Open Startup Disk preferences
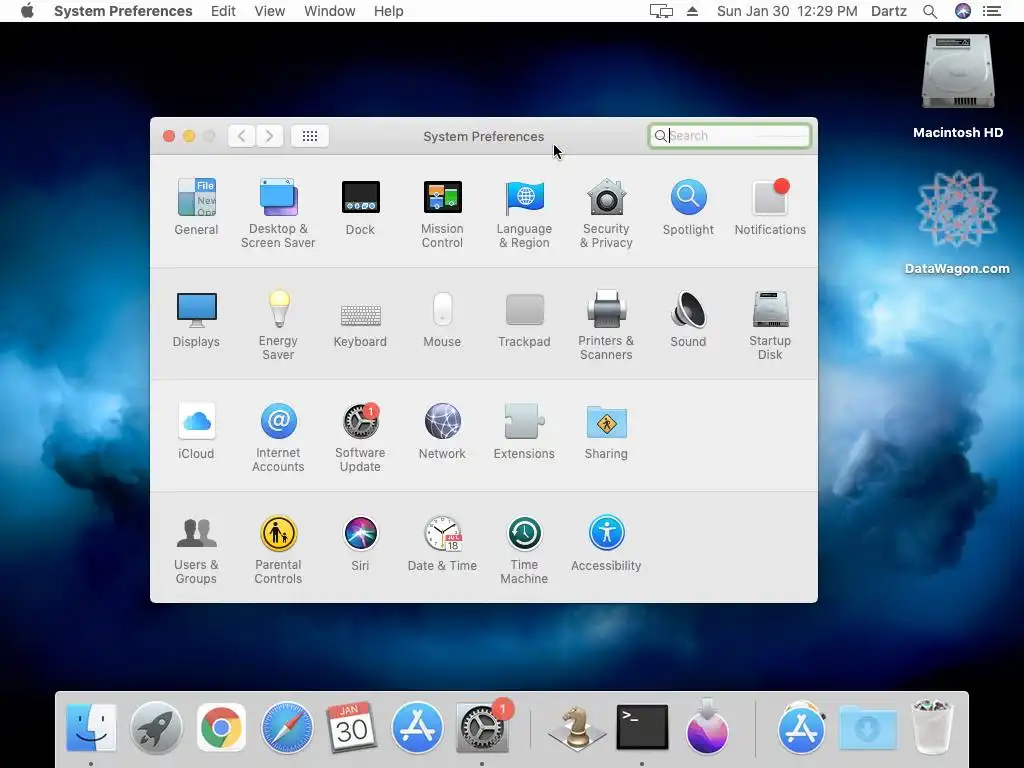 pos(770,325)
